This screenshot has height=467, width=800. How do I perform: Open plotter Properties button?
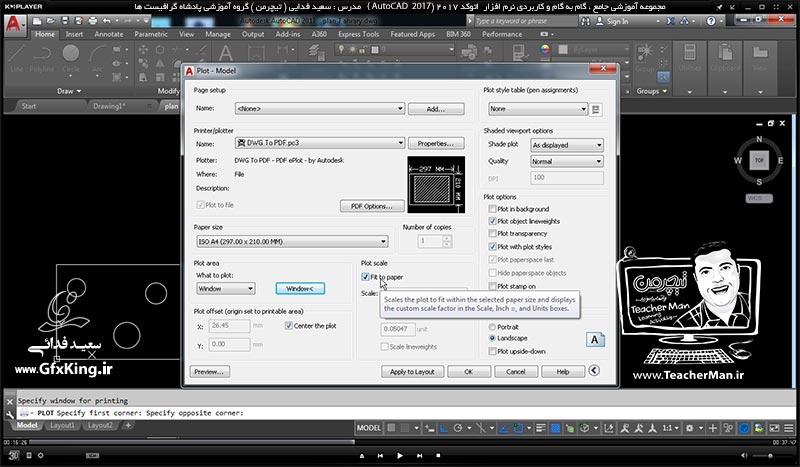(436, 143)
